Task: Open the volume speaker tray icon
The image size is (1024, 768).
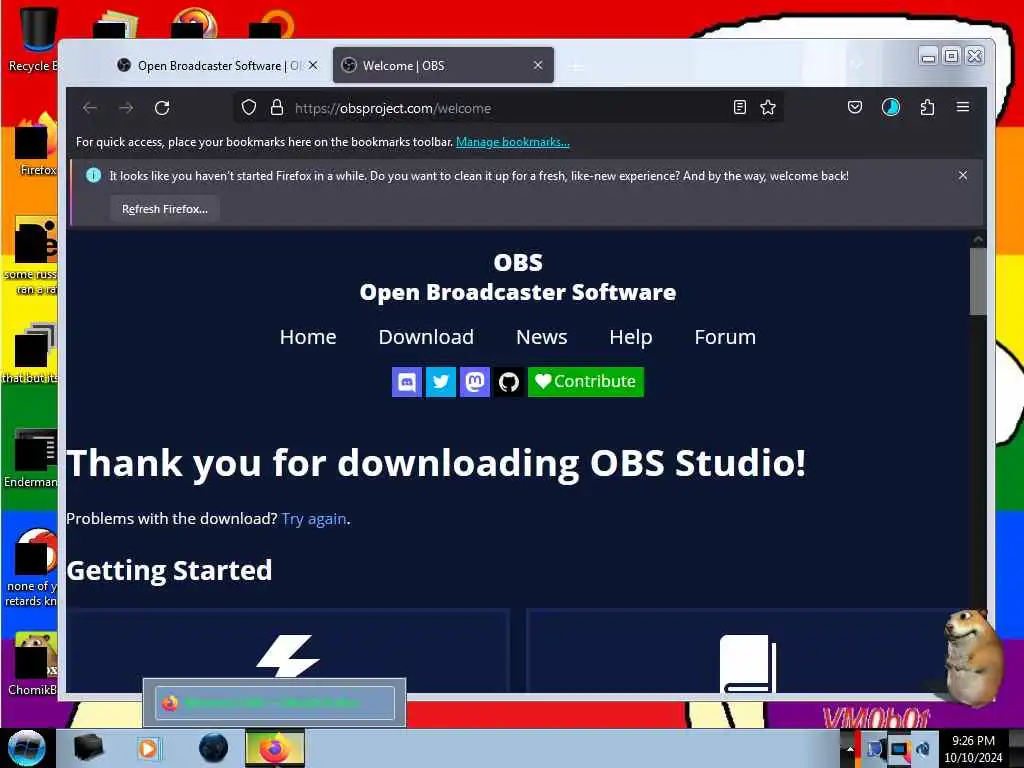Action: point(923,749)
